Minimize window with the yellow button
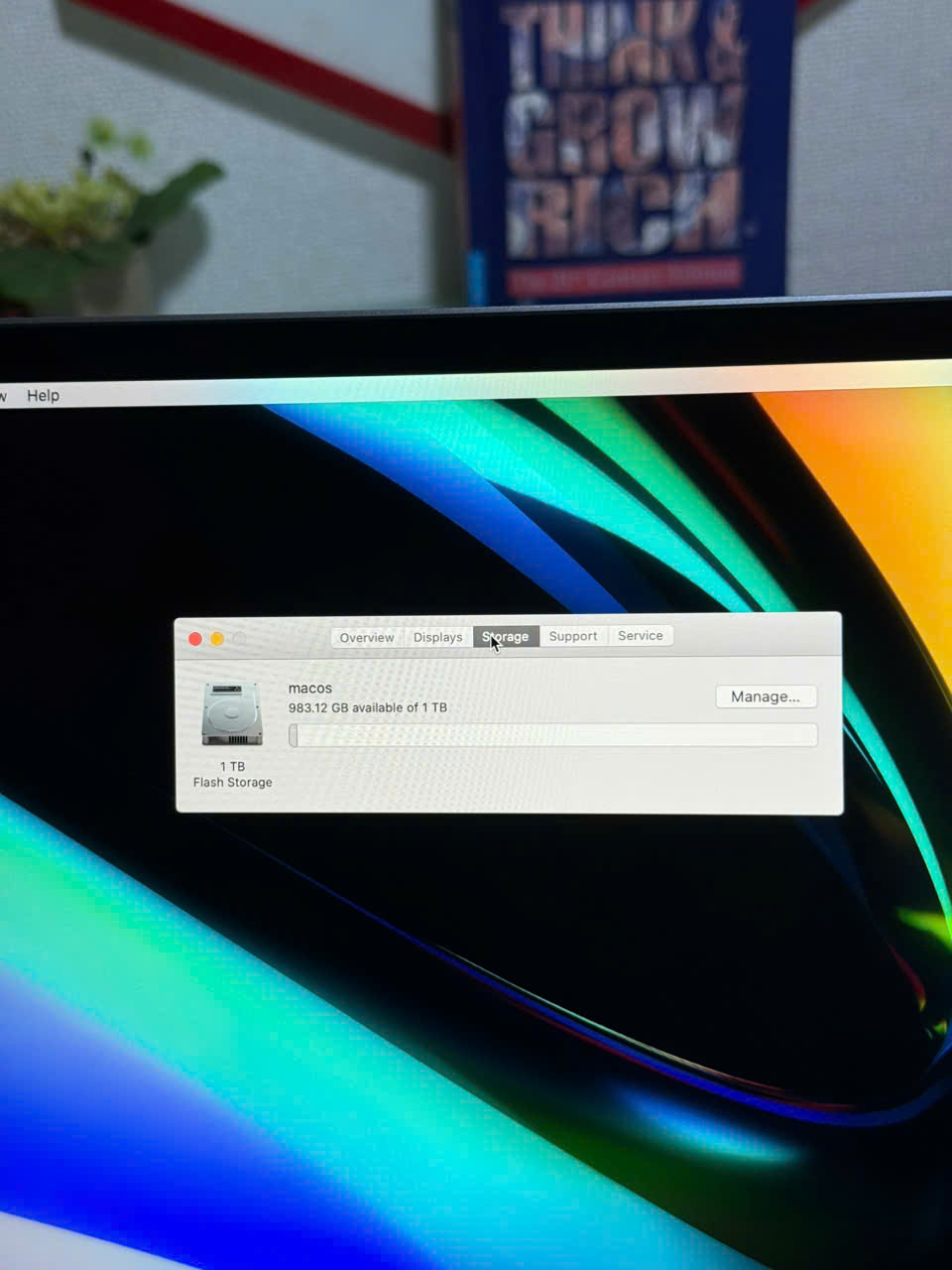This screenshot has width=952, height=1270. click(x=217, y=639)
